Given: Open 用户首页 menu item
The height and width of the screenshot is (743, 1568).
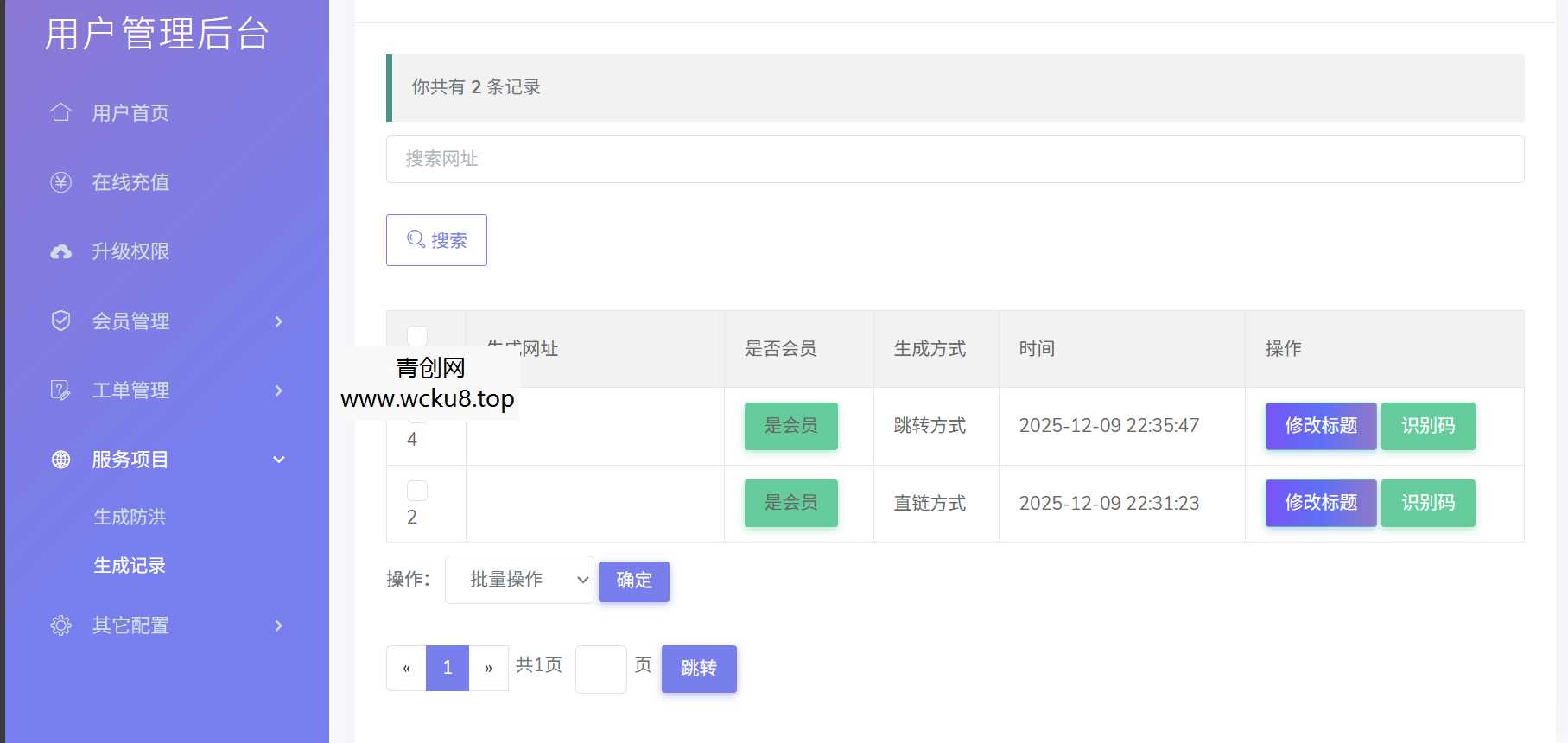Looking at the screenshot, I should pos(130,113).
